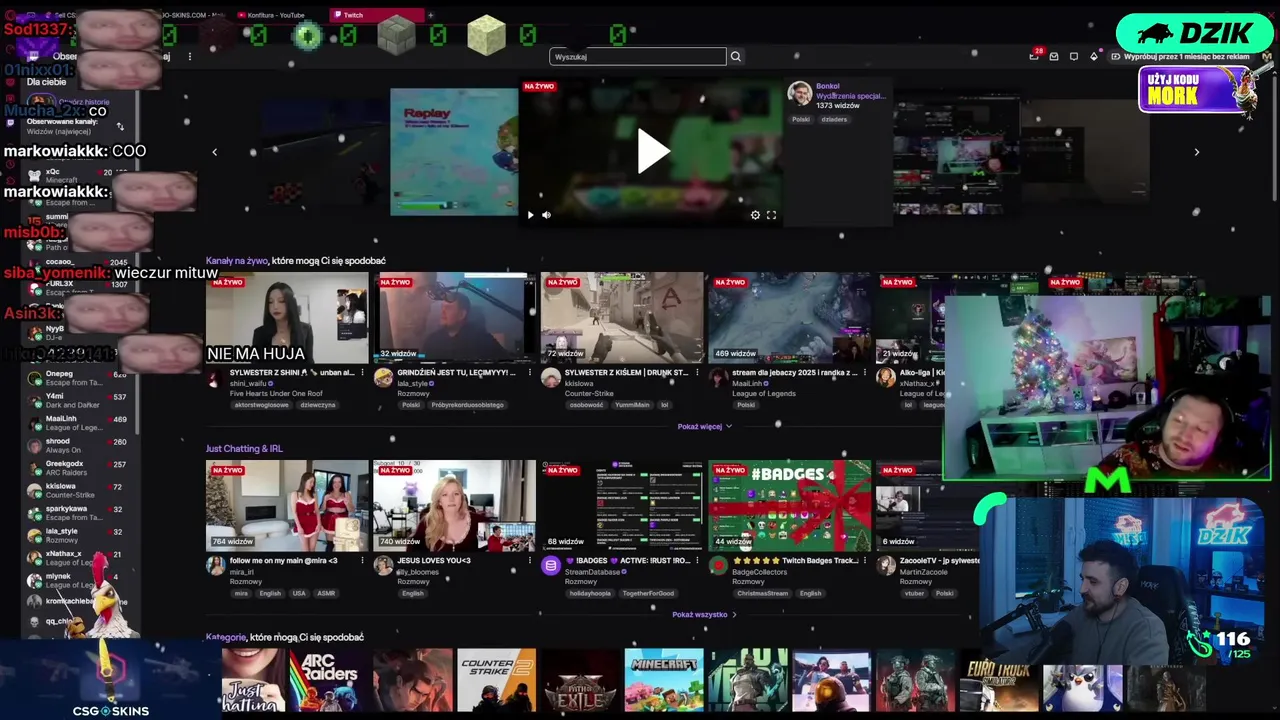
Task: Open Minecraft category card
Action: [x=664, y=680]
